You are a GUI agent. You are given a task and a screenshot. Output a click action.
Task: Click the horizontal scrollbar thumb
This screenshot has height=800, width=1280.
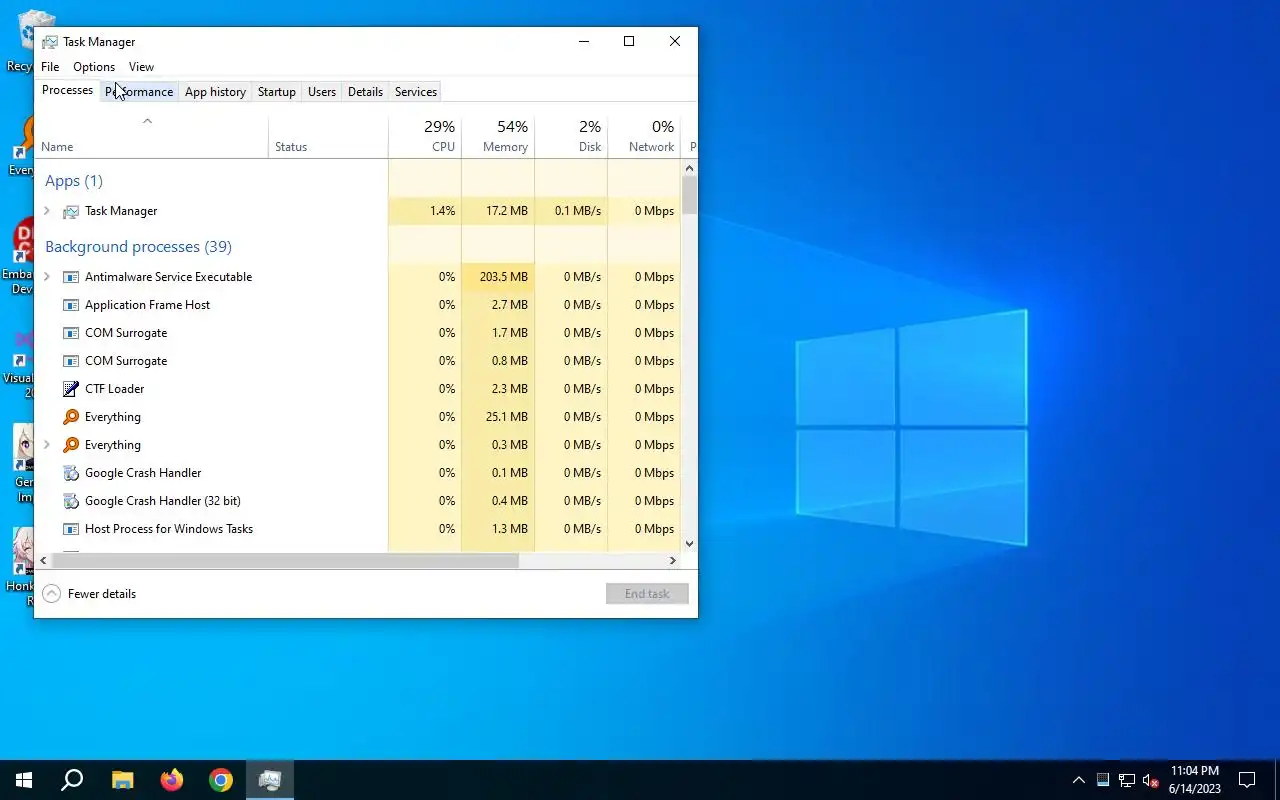coord(286,561)
